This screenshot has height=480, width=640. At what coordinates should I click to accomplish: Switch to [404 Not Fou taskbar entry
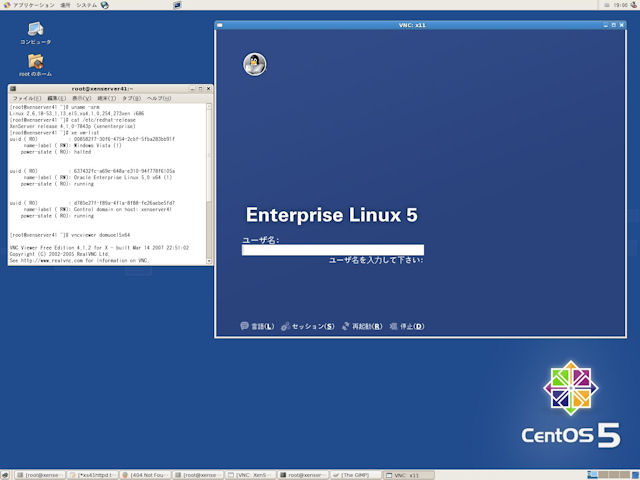click(145, 475)
